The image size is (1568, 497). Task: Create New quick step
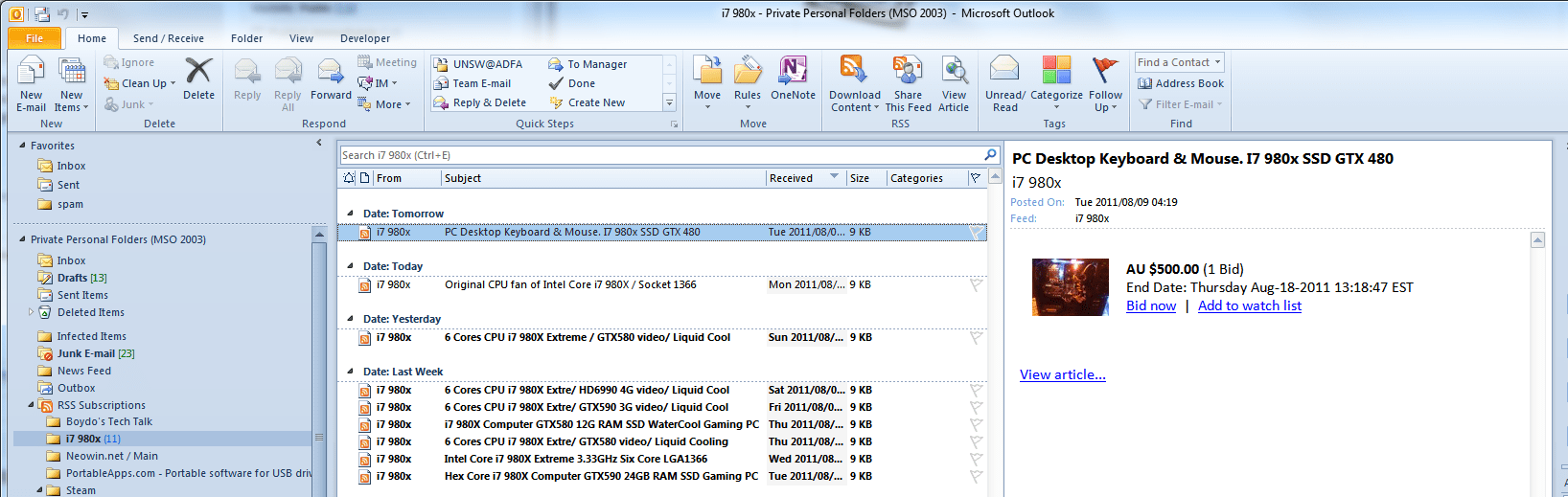[x=588, y=102]
